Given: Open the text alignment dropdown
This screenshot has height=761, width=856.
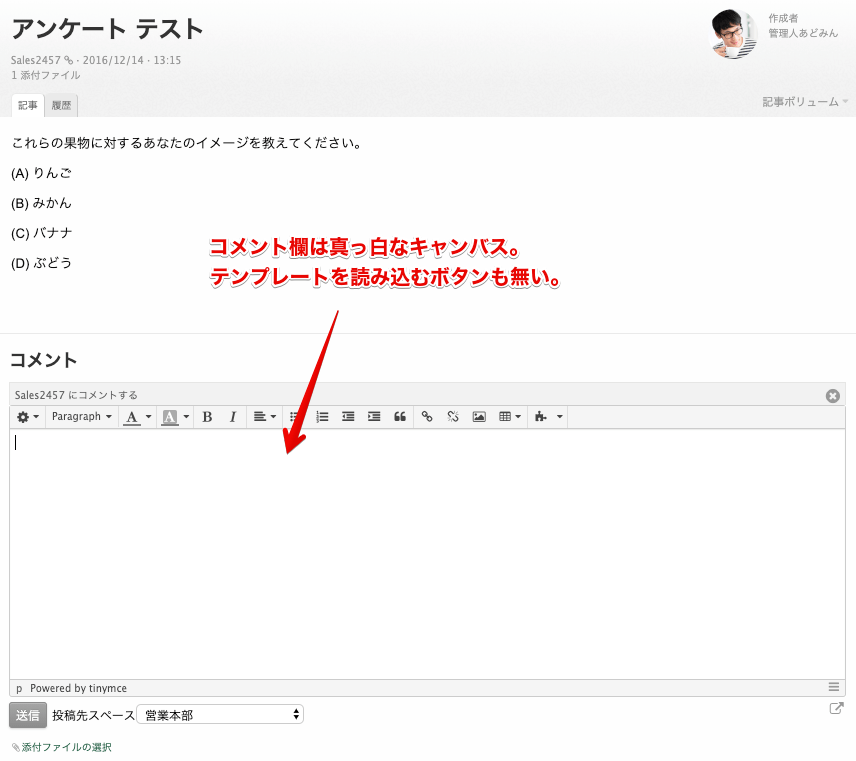Looking at the screenshot, I should 265,417.
